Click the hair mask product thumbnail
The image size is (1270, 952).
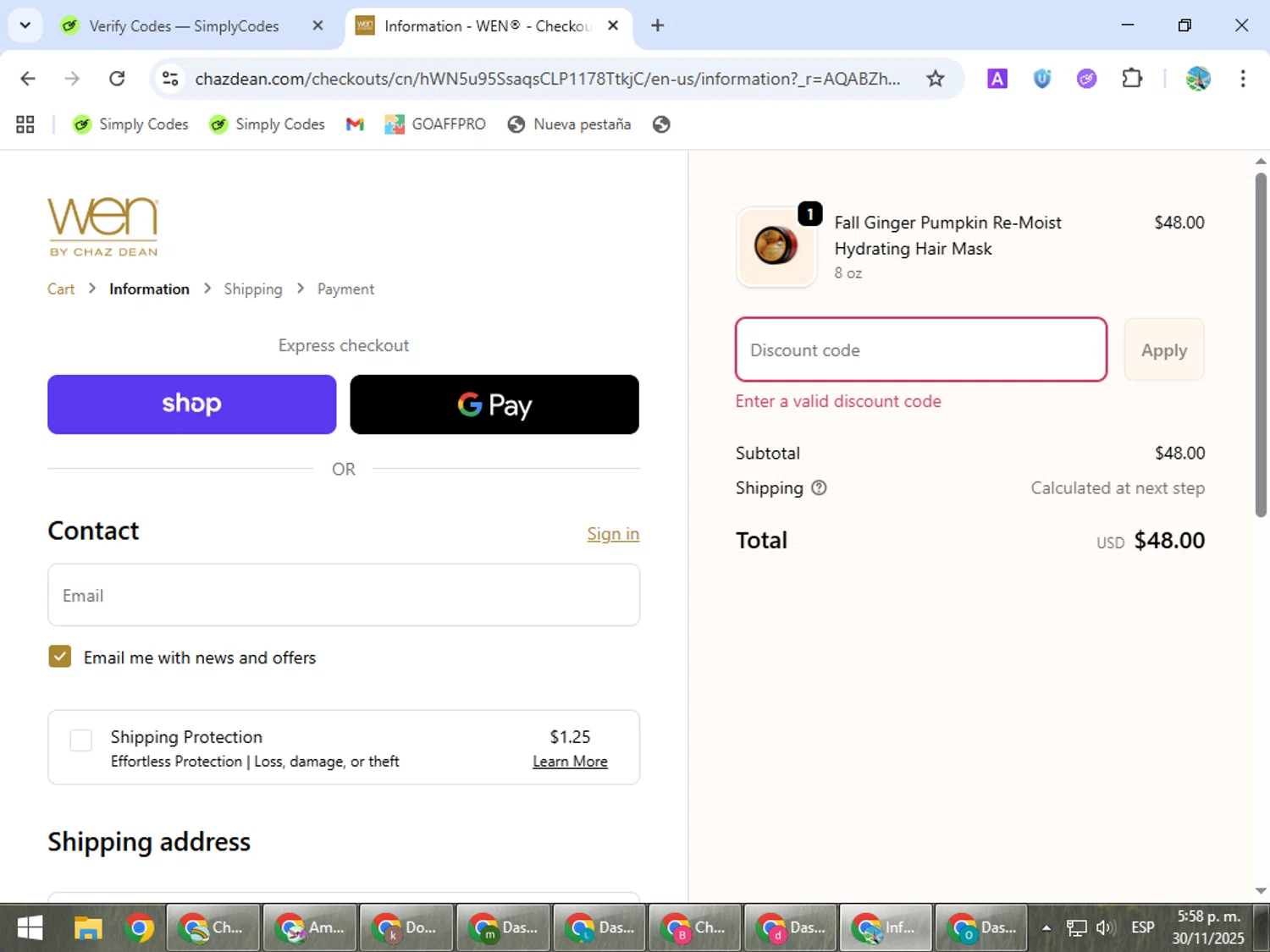point(776,247)
